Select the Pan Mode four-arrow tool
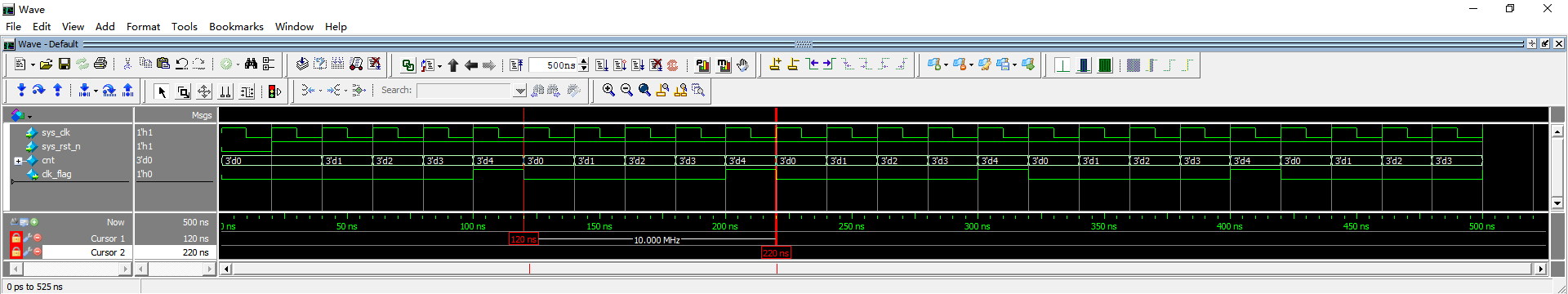1568x294 pixels. click(204, 91)
